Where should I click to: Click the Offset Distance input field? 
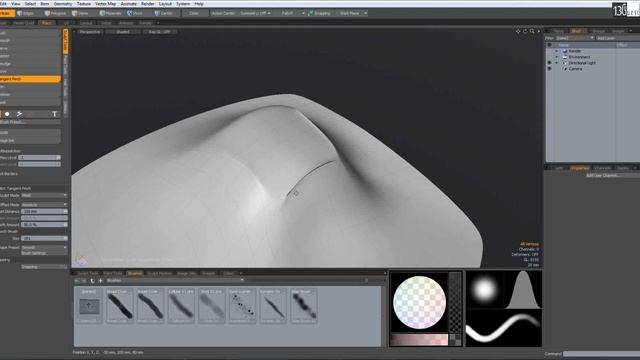(44, 211)
